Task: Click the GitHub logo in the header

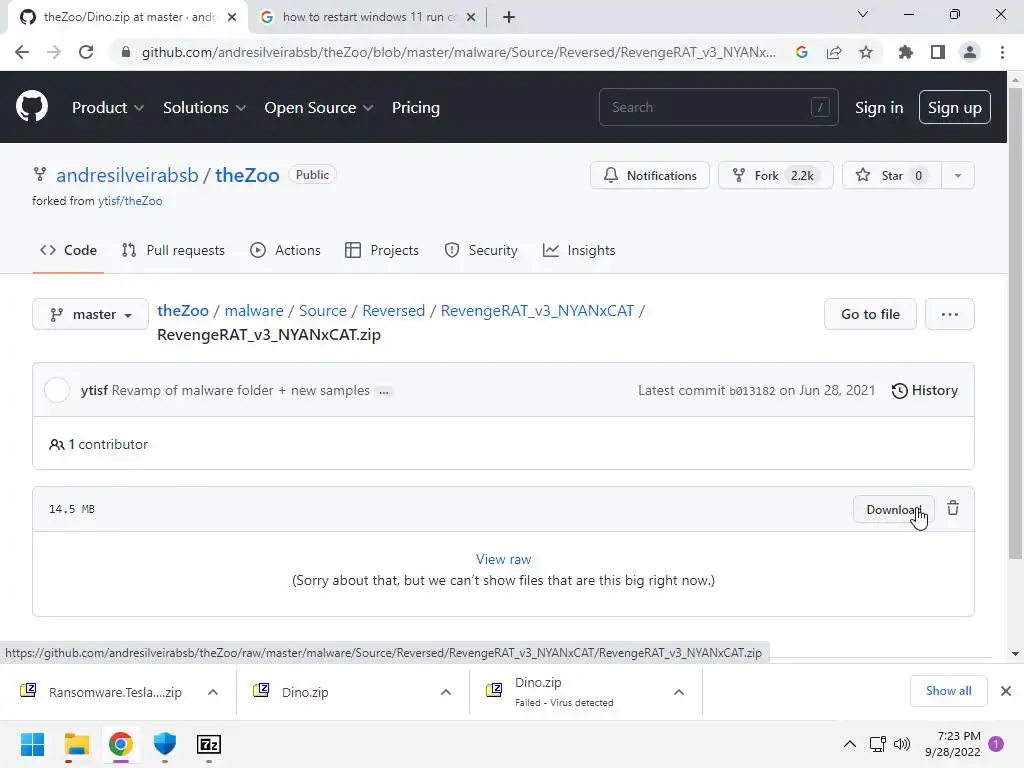Action: pos(32,107)
